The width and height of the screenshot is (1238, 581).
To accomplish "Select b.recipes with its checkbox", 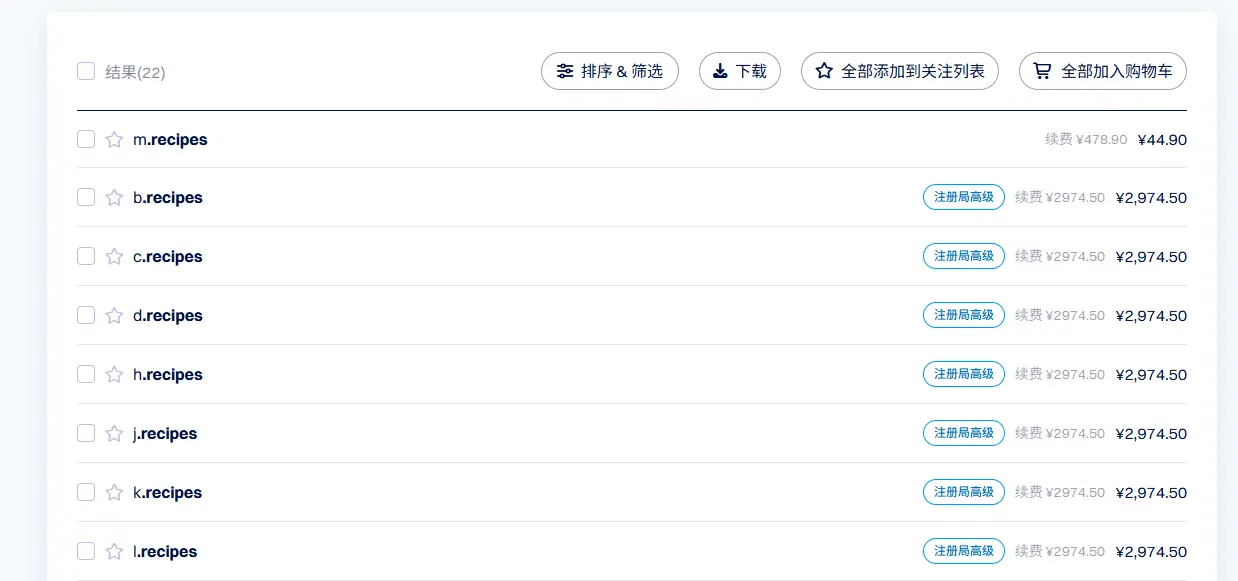I will tap(86, 197).
